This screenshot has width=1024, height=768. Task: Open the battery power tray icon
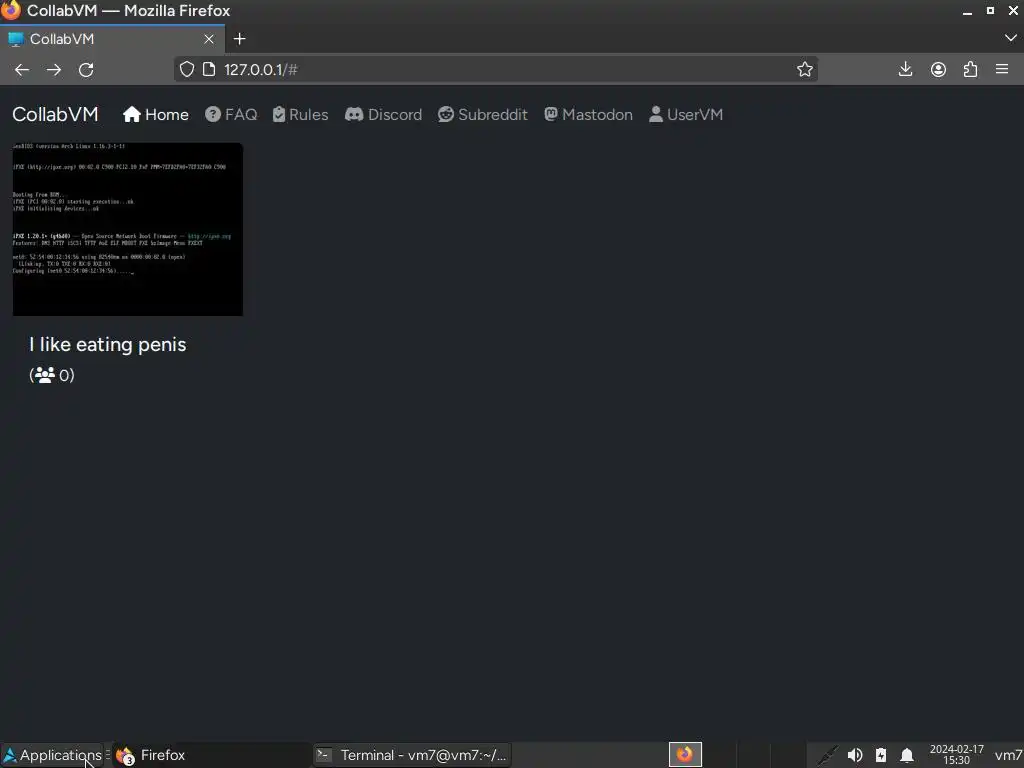[881, 755]
